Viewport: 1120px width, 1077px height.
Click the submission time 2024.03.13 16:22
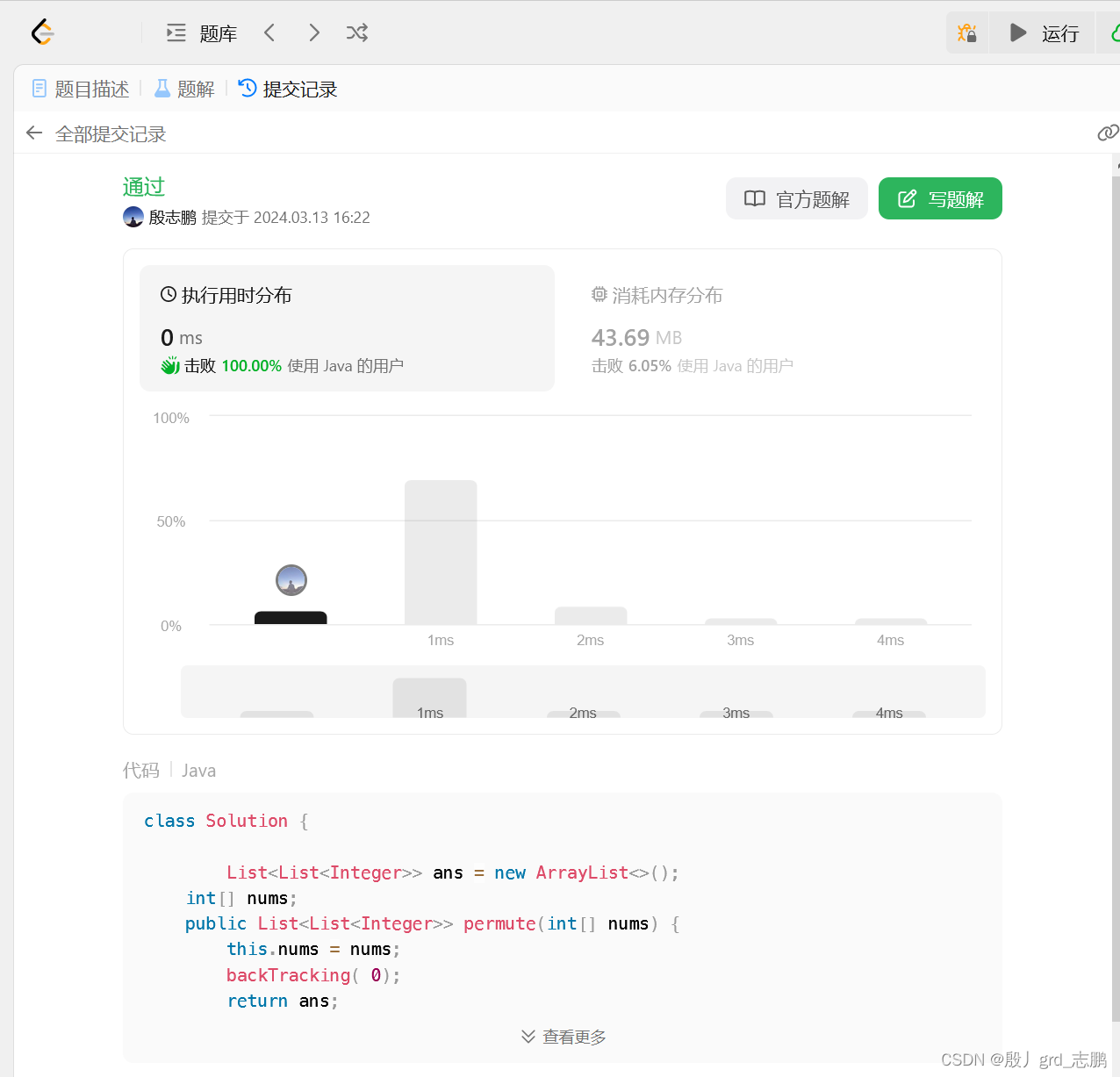click(x=312, y=218)
